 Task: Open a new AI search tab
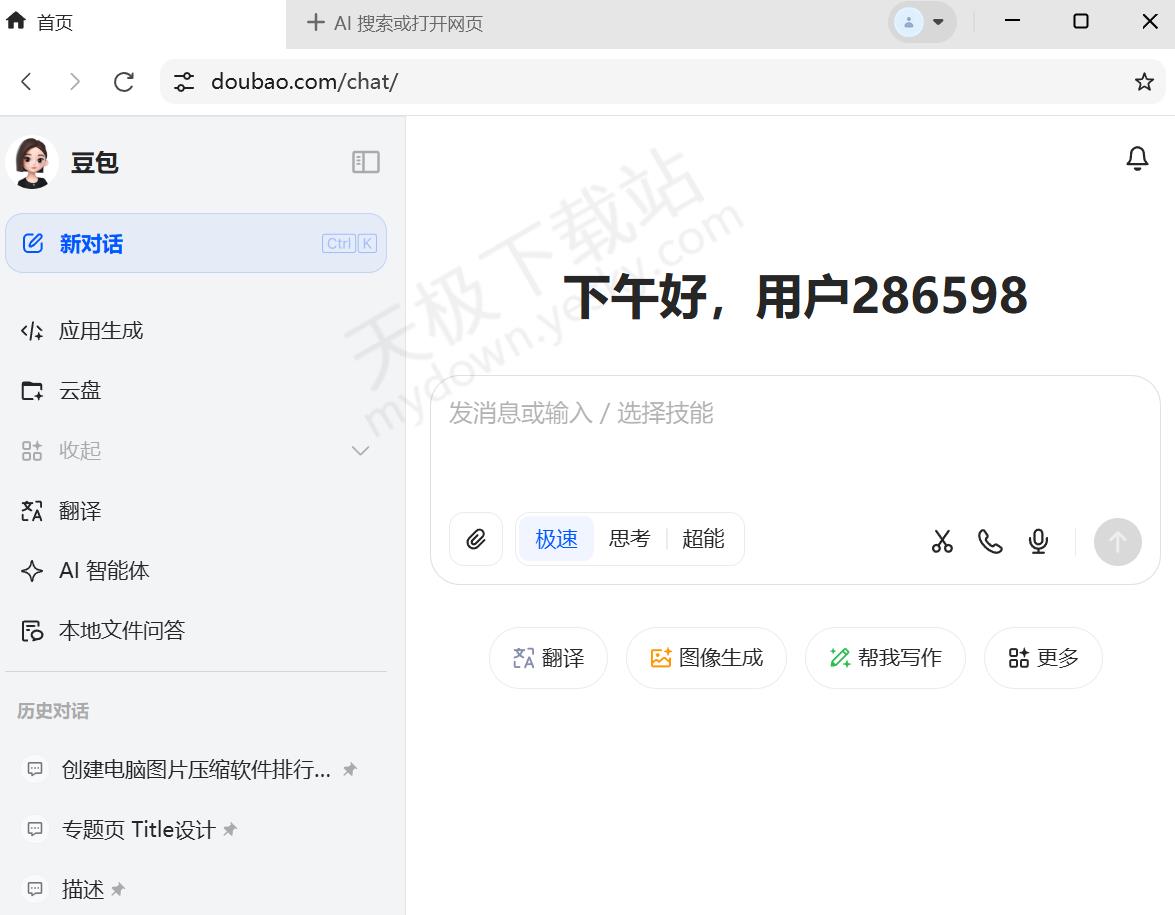(x=395, y=23)
